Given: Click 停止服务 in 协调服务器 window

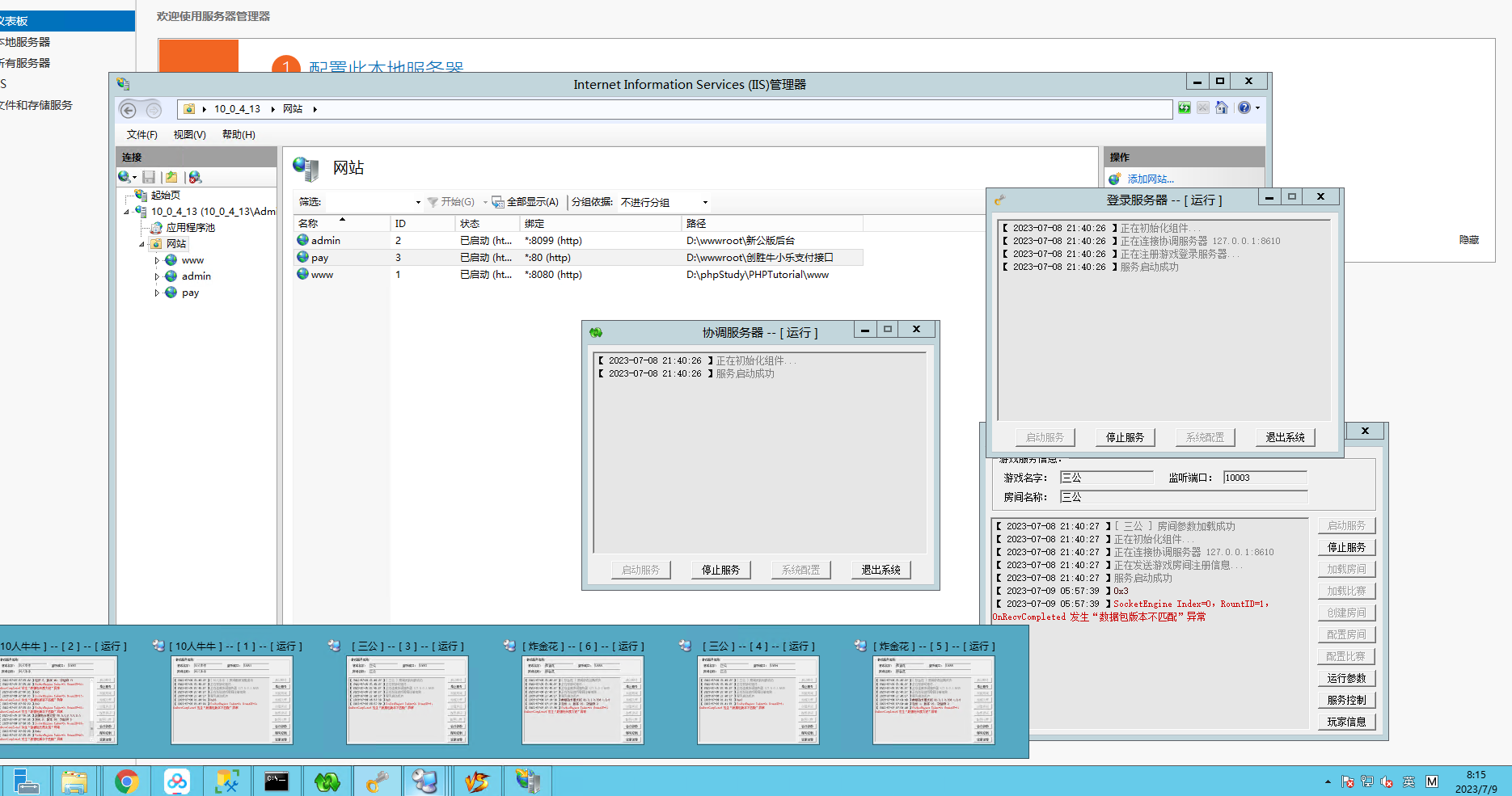Looking at the screenshot, I should coord(720,570).
